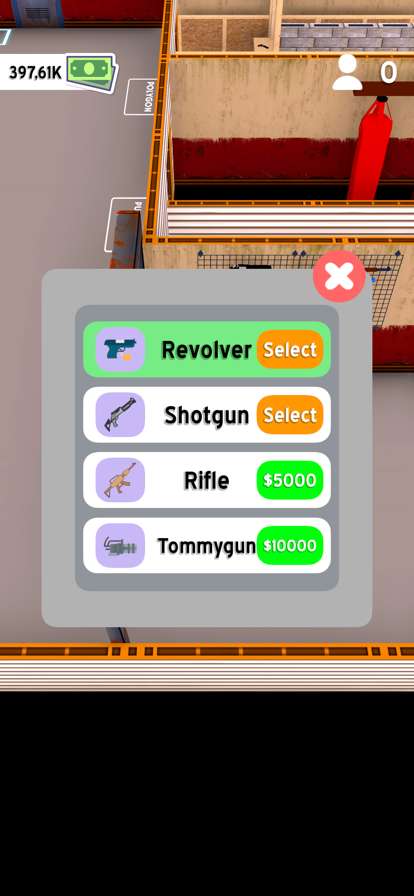
Task: Click the Revolver pistol icon
Action: click(x=120, y=349)
